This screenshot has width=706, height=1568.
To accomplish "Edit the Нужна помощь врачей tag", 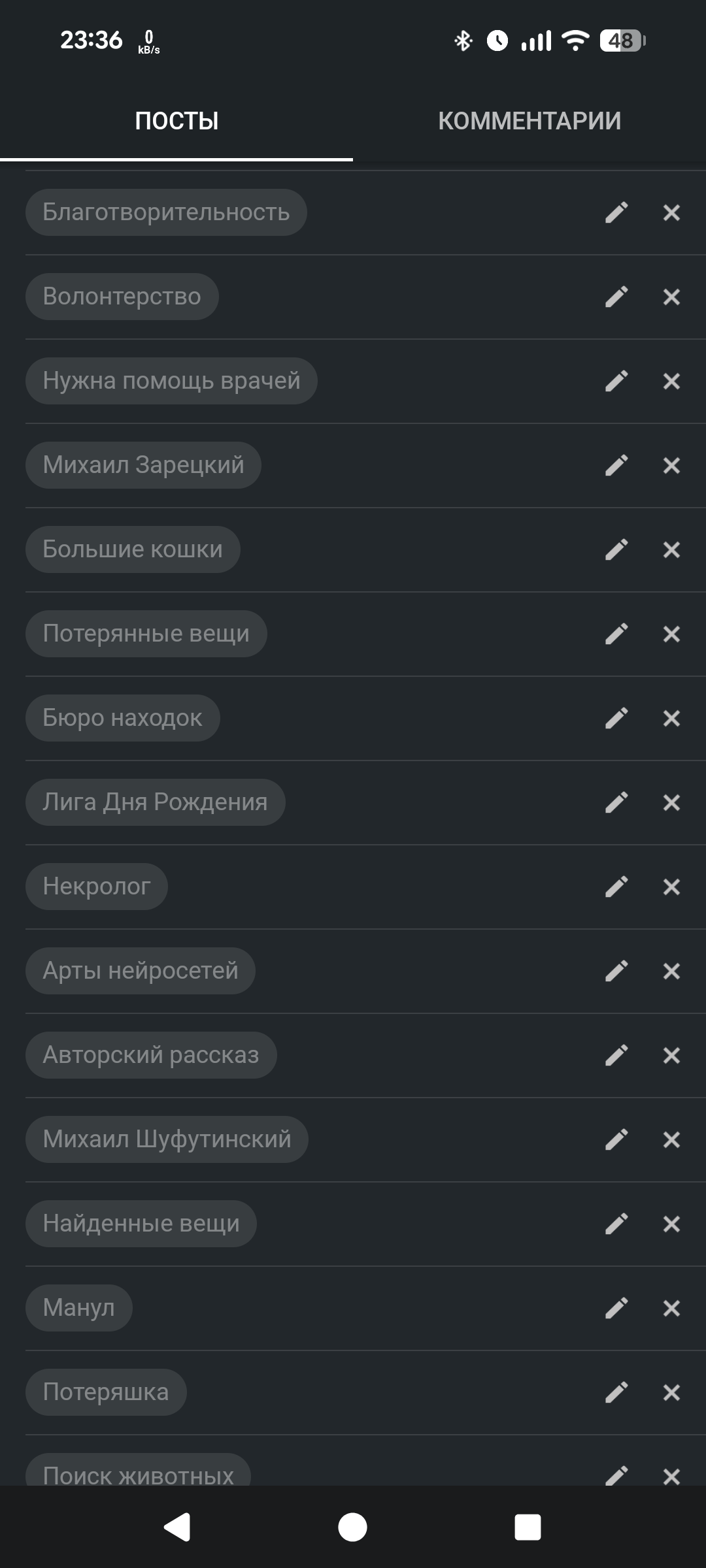I will [616, 381].
